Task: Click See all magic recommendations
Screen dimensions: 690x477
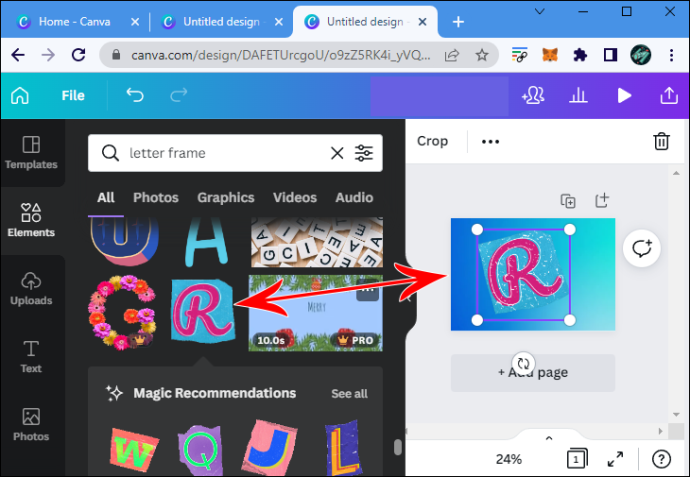Action: pyautogui.click(x=349, y=393)
